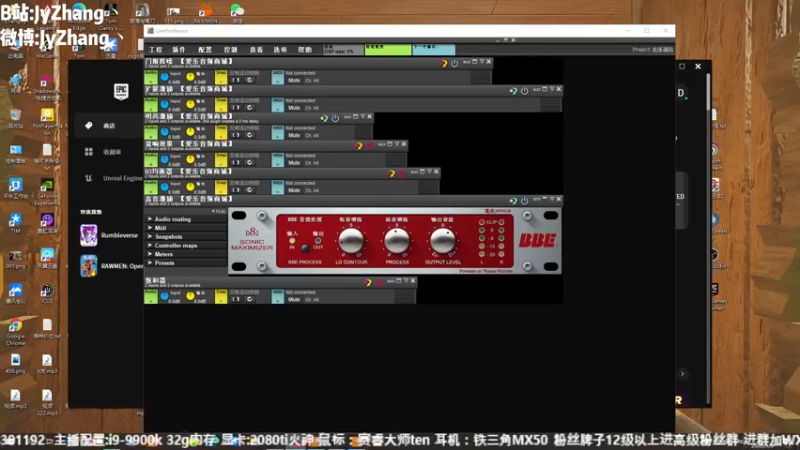Toggle power on the 高音激励 plugin
The image size is (800, 450).
[524, 201]
